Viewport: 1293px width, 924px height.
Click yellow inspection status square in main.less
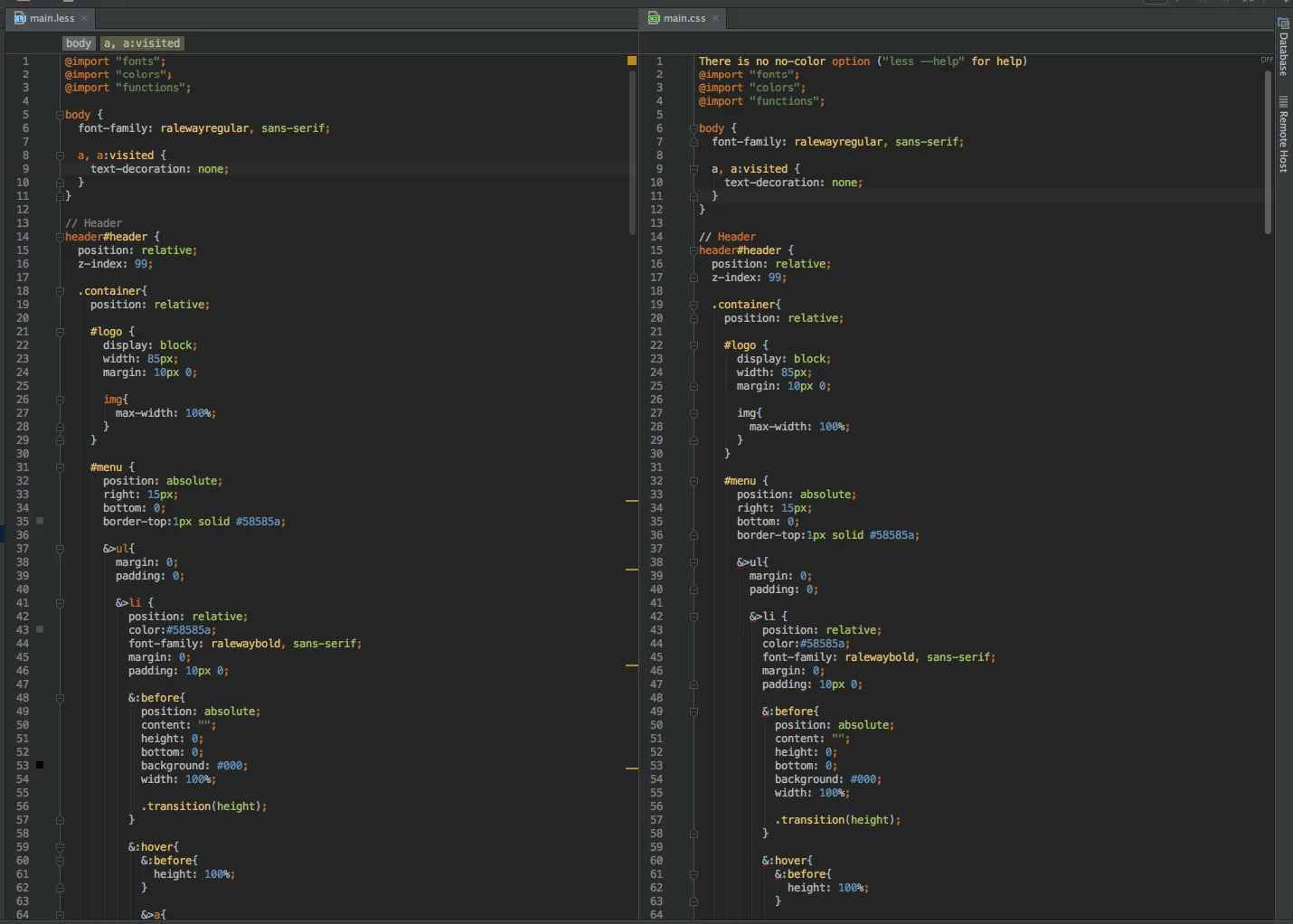pos(632,61)
